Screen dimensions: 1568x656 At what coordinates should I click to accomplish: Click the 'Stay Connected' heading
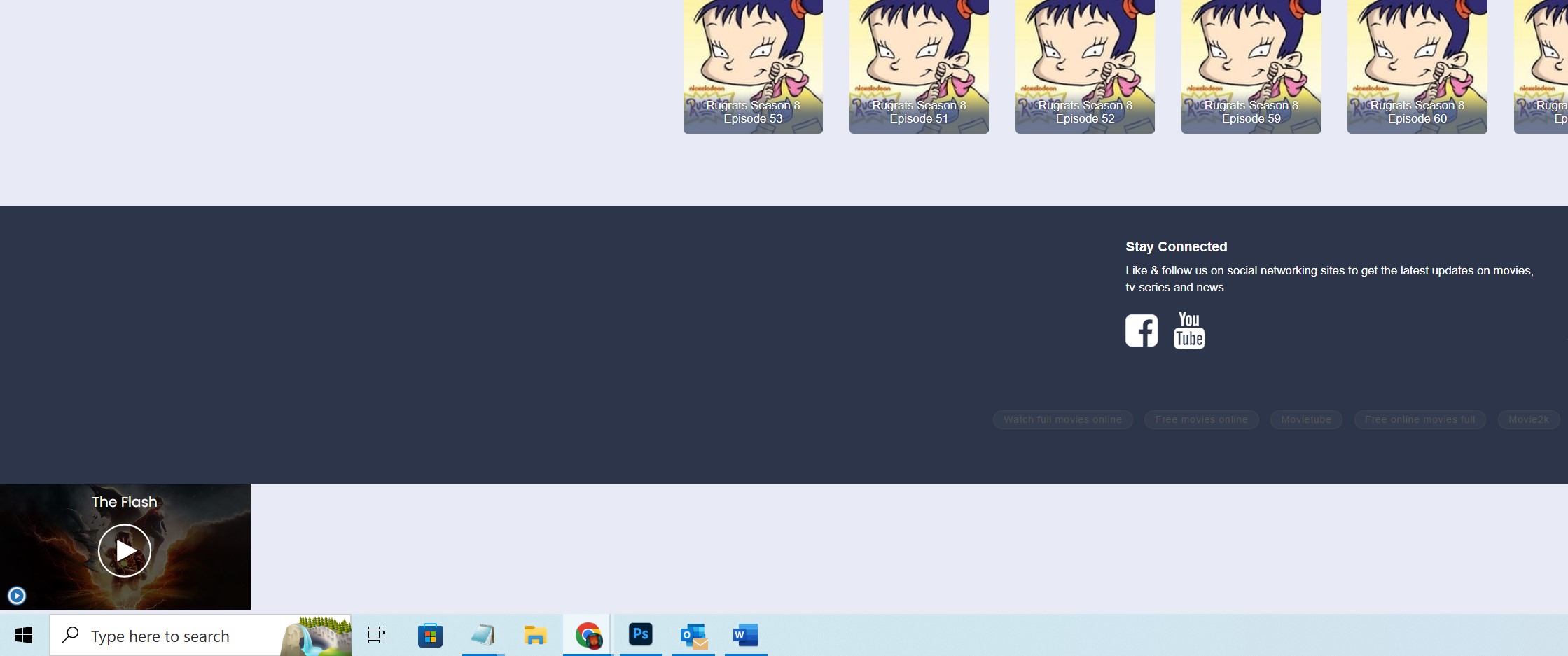pyautogui.click(x=1177, y=246)
